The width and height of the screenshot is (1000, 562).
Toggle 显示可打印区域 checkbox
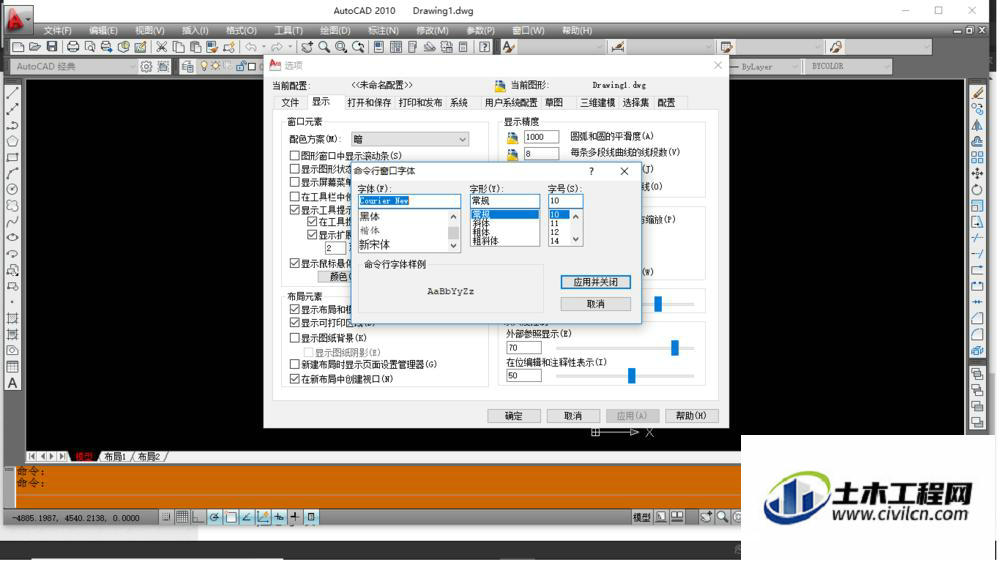click(x=294, y=323)
